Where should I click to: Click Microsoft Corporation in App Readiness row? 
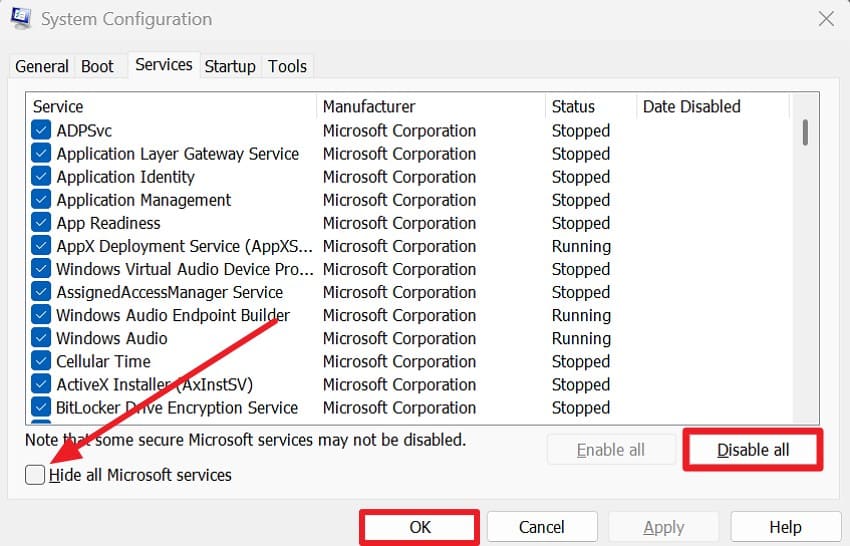pos(400,223)
